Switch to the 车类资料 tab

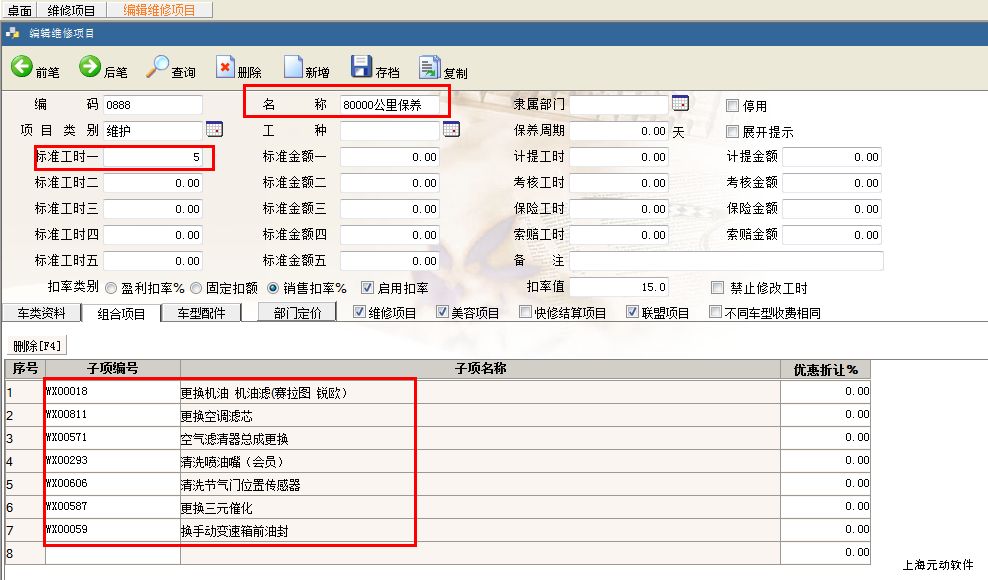pos(40,313)
